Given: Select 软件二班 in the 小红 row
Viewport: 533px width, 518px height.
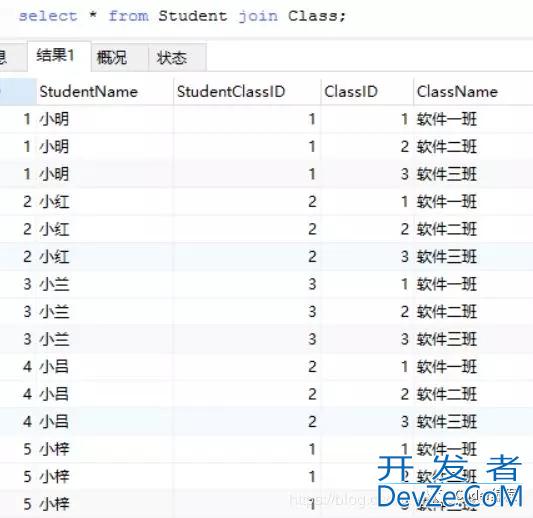Looking at the screenshot, I should 447,229.
